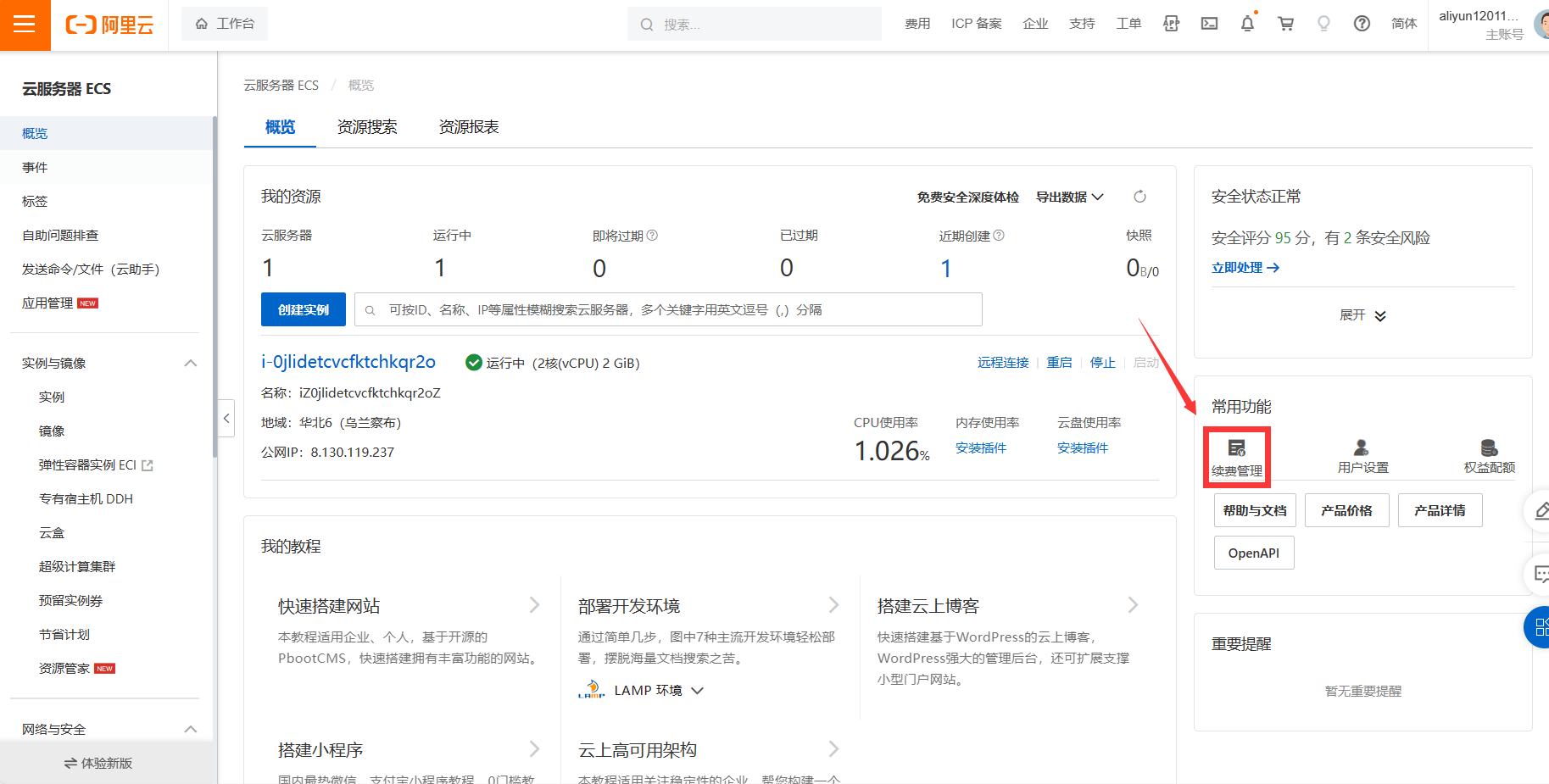Click the 创建实例 button
This screenshot has height=784, width=1549.
coord(304,309)
